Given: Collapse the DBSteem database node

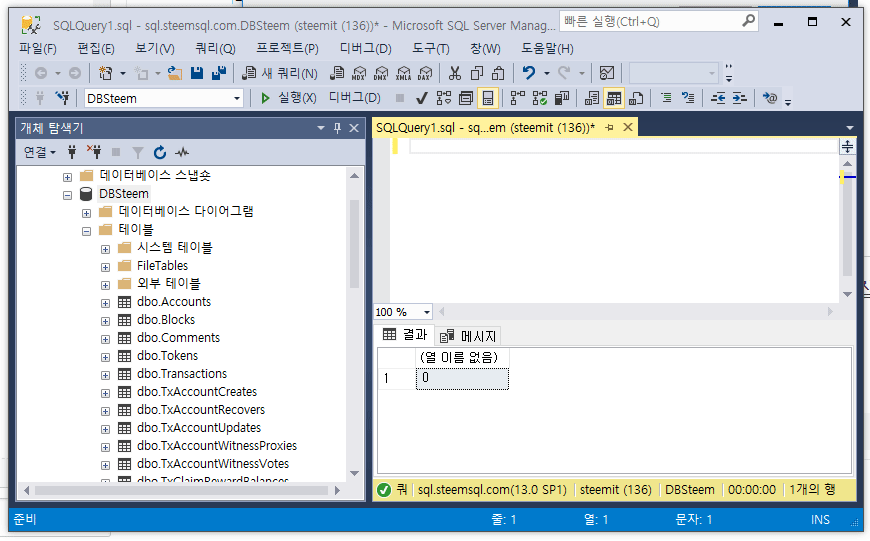Looking at the screenshot, I should (67, 195).
